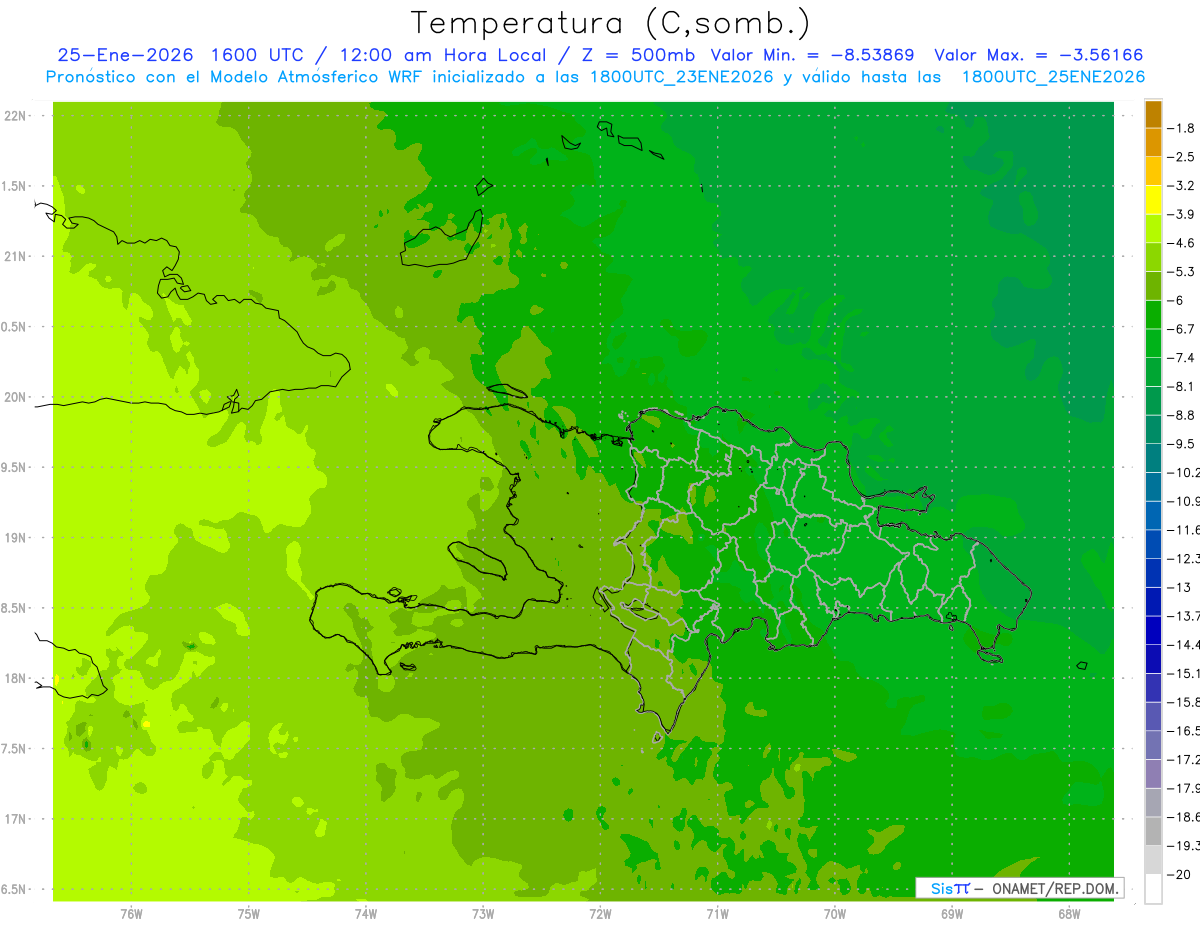Click the '-1.8' color scale label

coord(1181,128)
